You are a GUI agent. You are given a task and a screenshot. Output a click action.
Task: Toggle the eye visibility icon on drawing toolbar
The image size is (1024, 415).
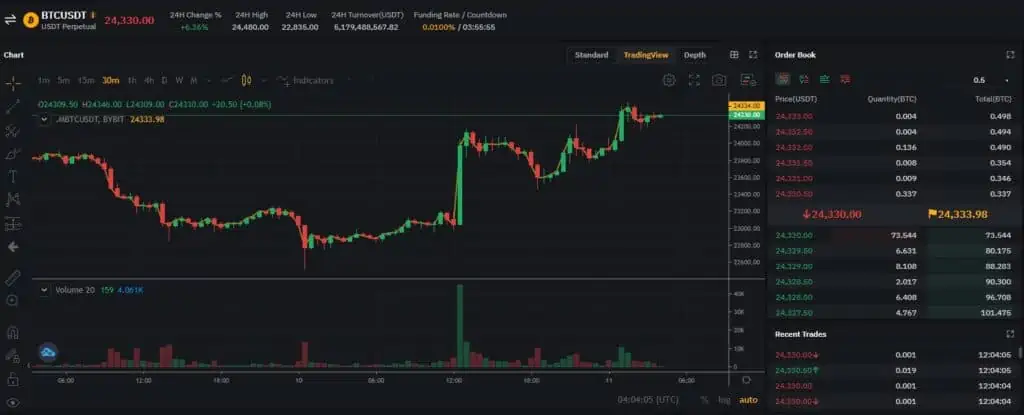coord(13,403)
